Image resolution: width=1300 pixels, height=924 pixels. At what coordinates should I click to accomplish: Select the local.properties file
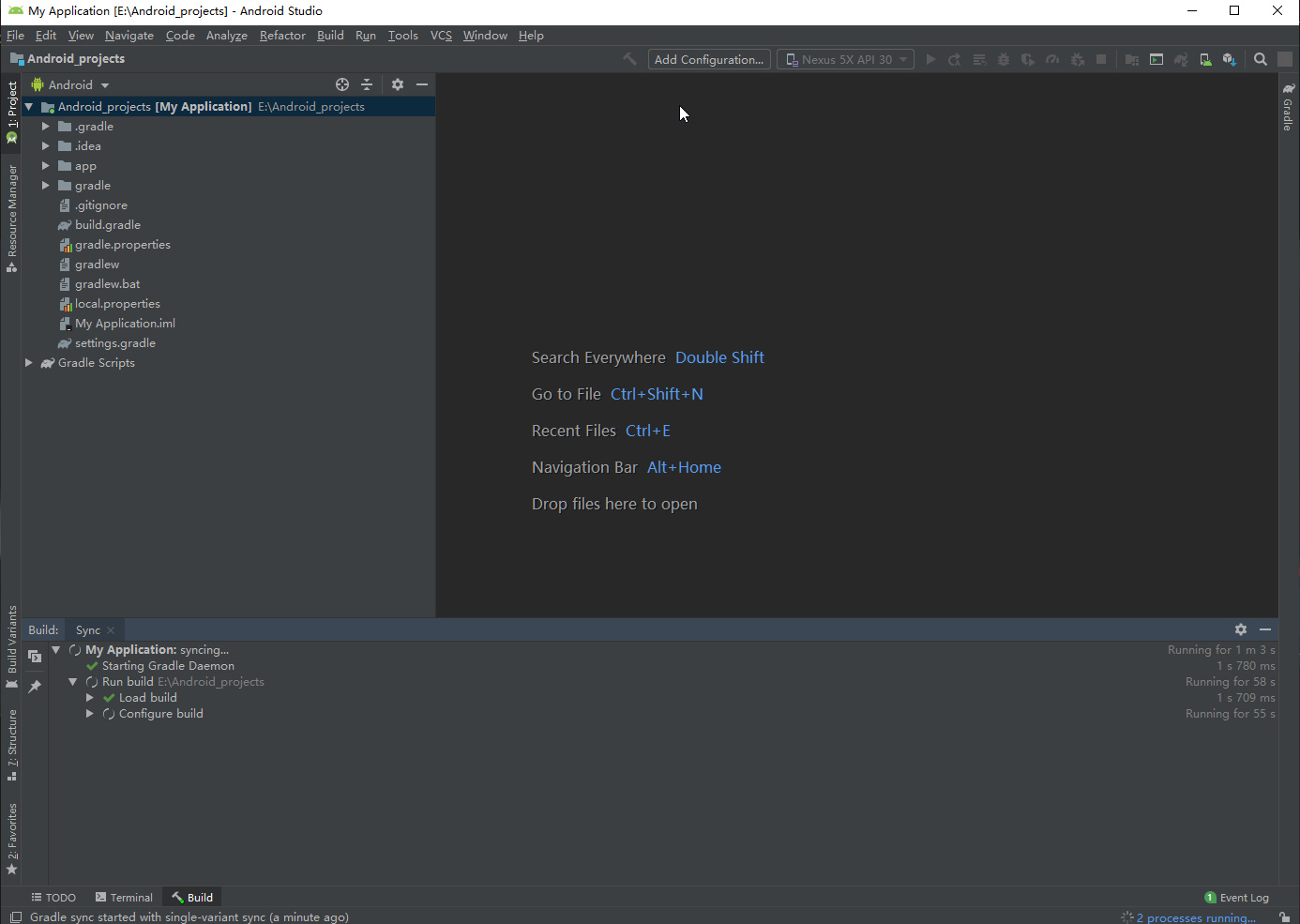[x=117, y=304]
